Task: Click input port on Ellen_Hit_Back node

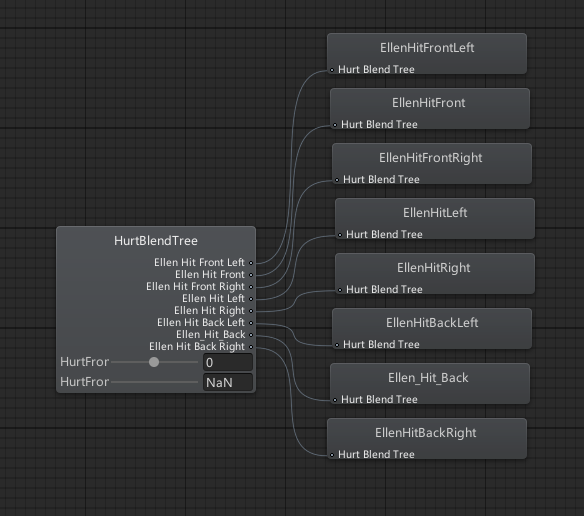Action: tap(335, 400)
